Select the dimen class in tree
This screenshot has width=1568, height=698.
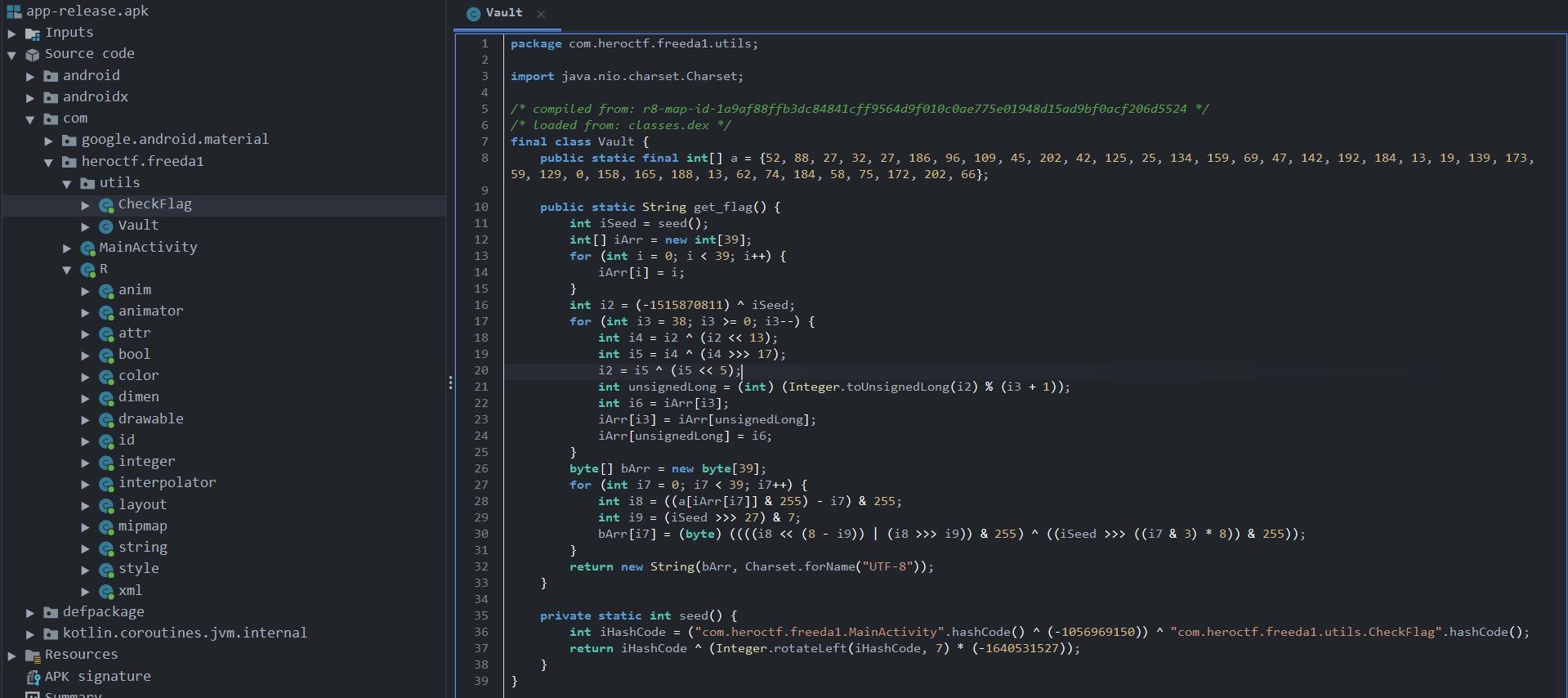[138, 397]
